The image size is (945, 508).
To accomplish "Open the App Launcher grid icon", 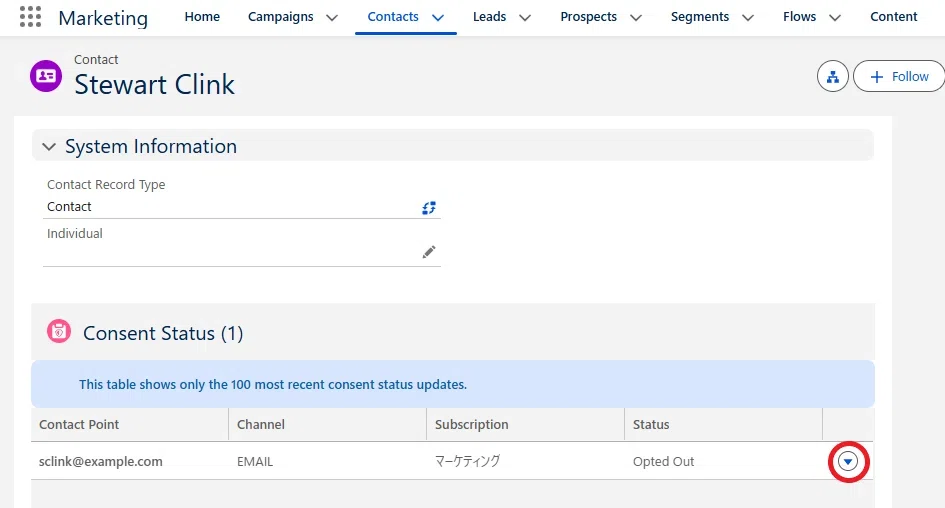I will click(x=30, y=17).
